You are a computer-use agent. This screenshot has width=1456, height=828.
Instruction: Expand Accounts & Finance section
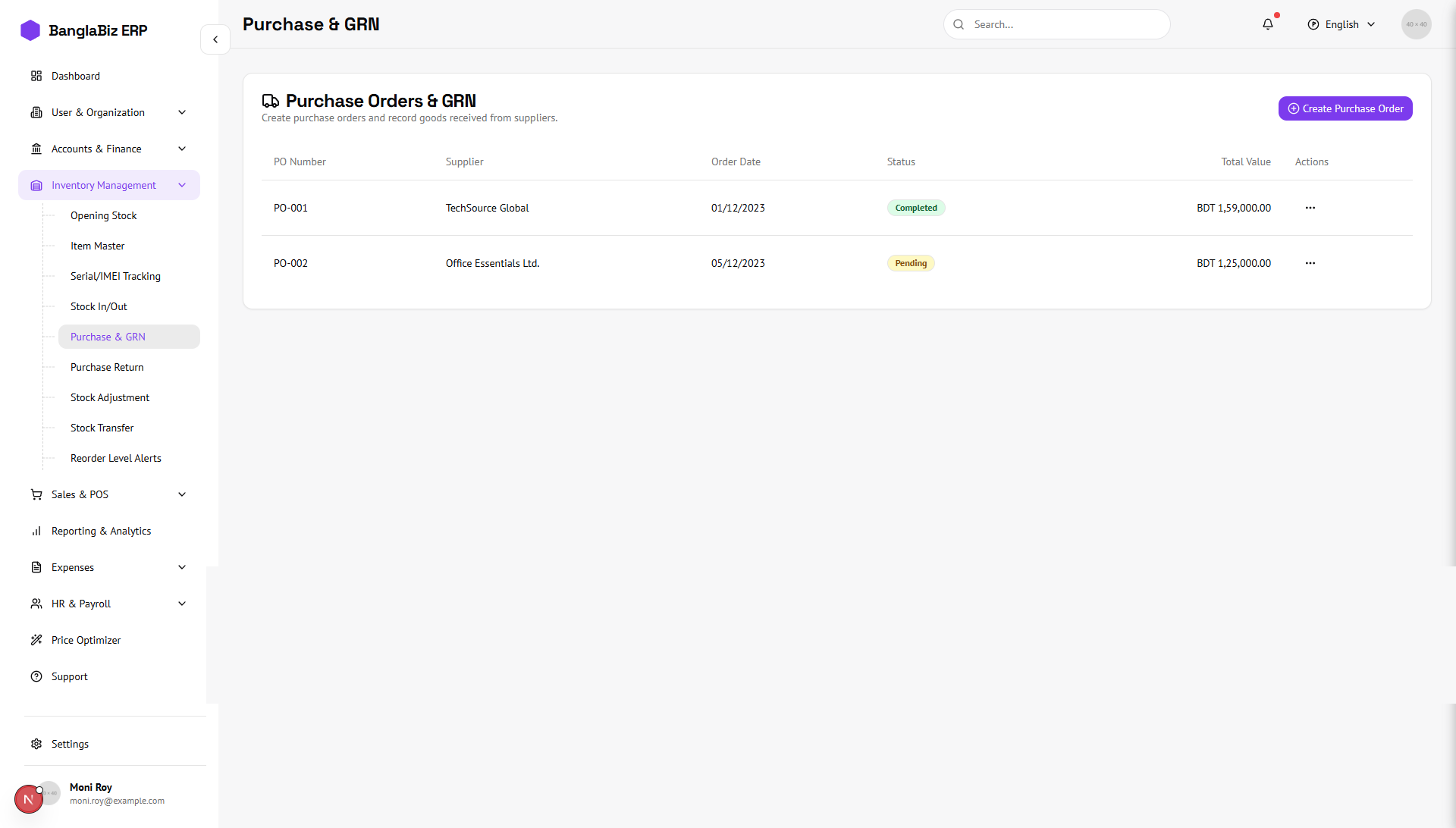tap(182, 149)
